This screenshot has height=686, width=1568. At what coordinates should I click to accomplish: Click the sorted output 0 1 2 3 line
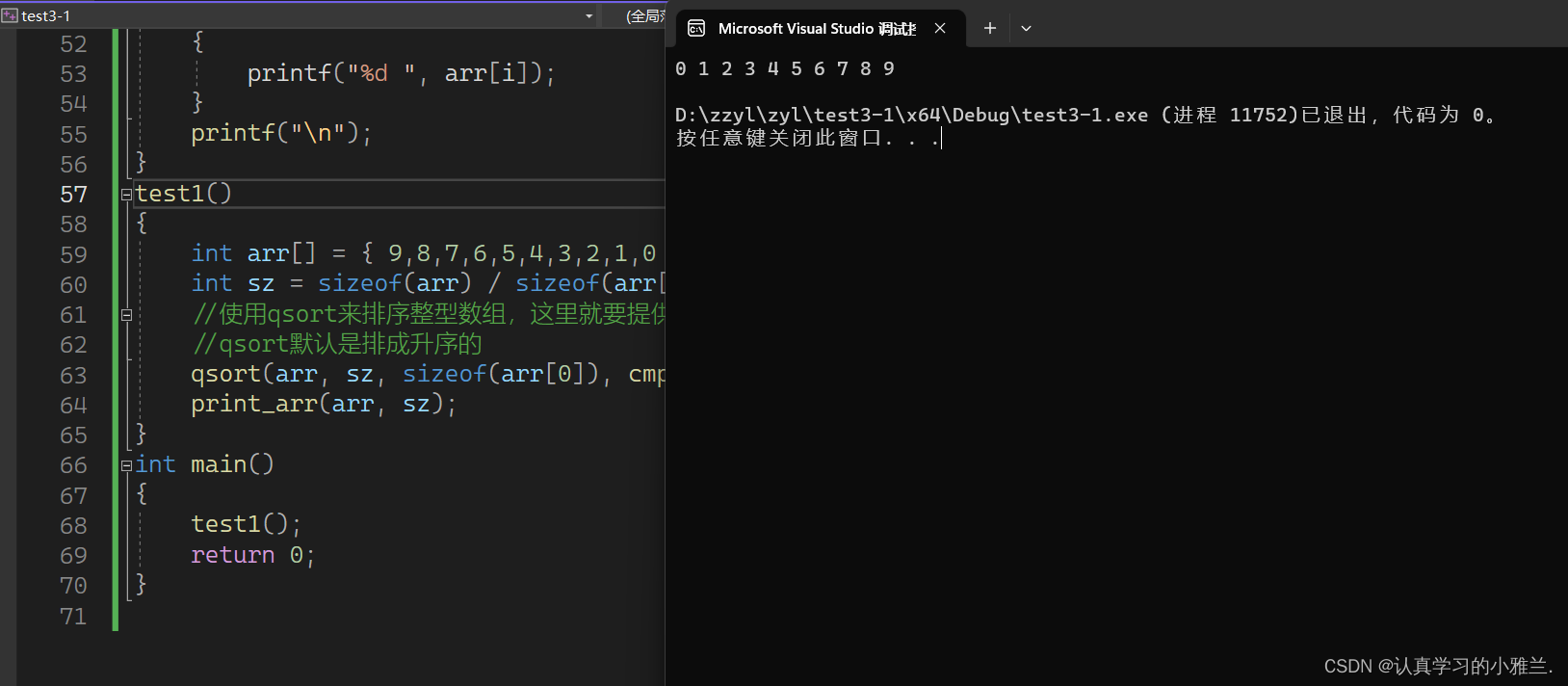(x=784, y=69)
